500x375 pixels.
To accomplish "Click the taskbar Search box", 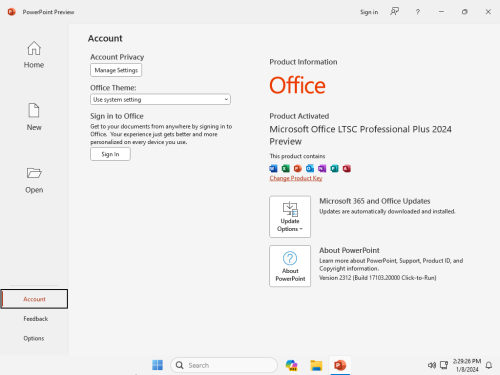I will 224,365.
